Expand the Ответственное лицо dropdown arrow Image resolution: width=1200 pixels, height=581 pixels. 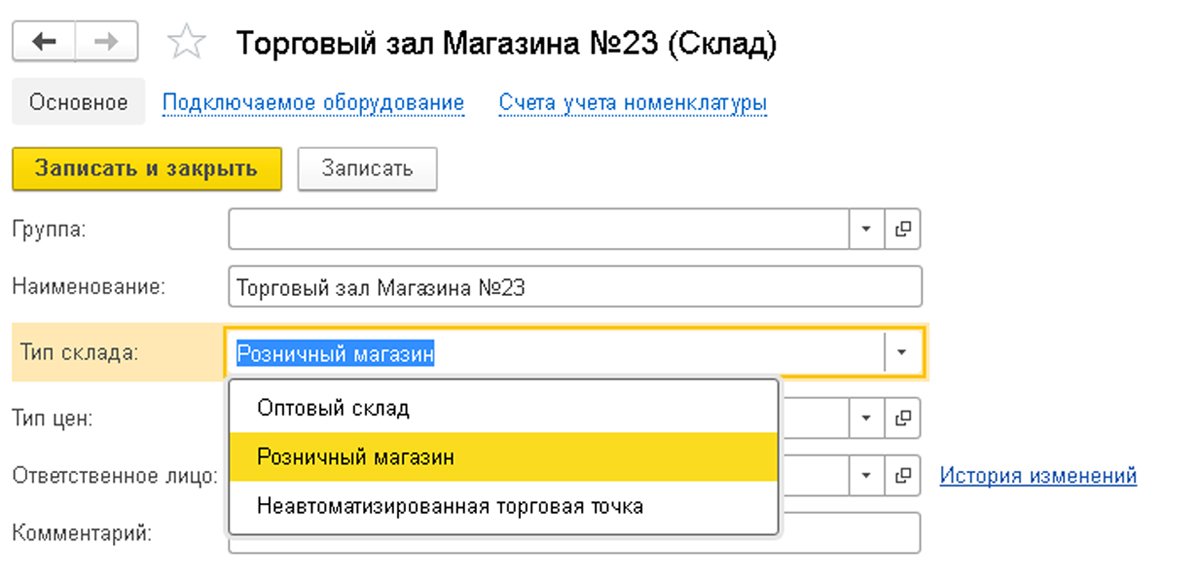(866, 475)
